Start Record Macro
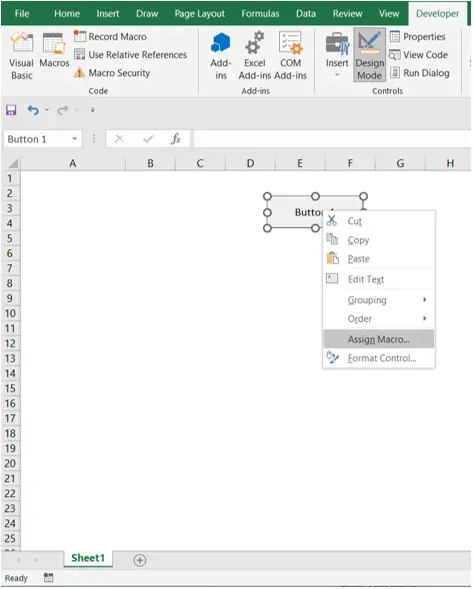Viewport: 474px width, 589px height. pos(110,36)
